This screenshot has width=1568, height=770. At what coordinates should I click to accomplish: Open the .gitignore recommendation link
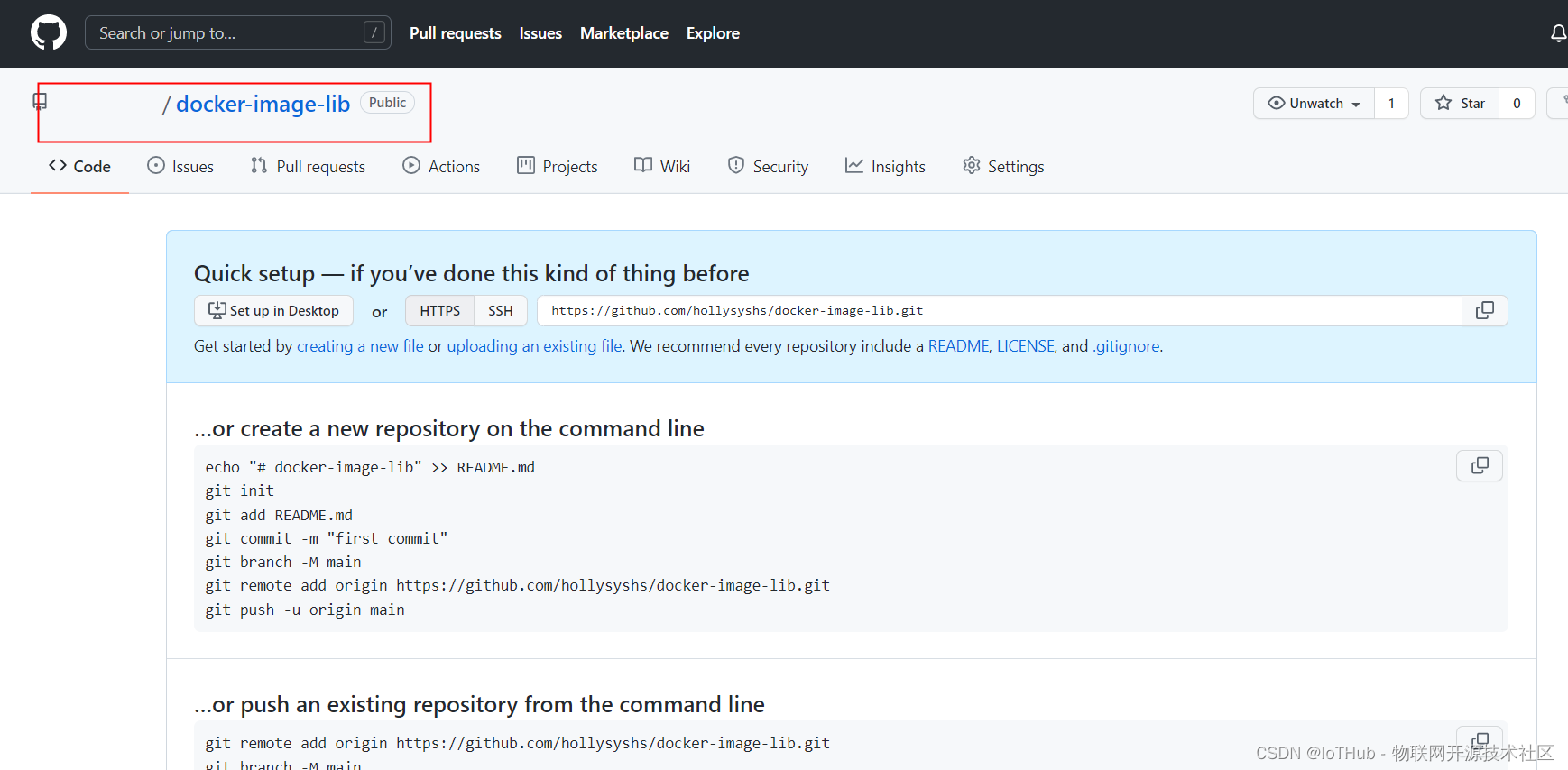[x=1126, y=346]
